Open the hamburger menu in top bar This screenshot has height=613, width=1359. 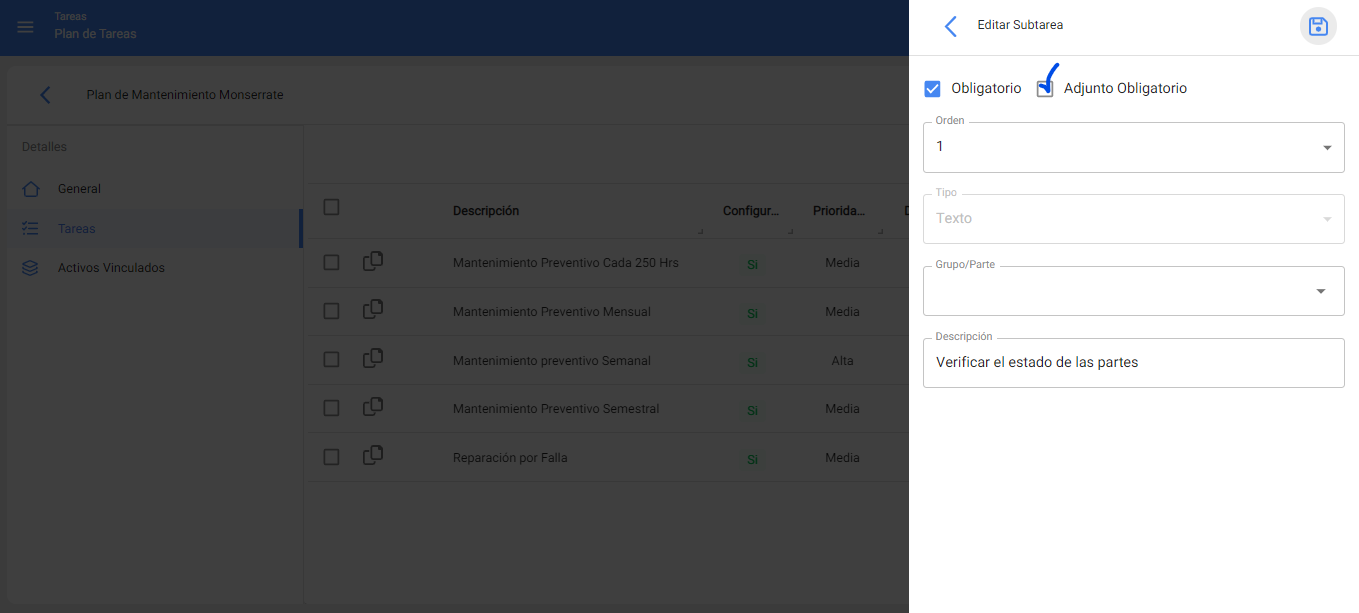(x=25, y=27)
